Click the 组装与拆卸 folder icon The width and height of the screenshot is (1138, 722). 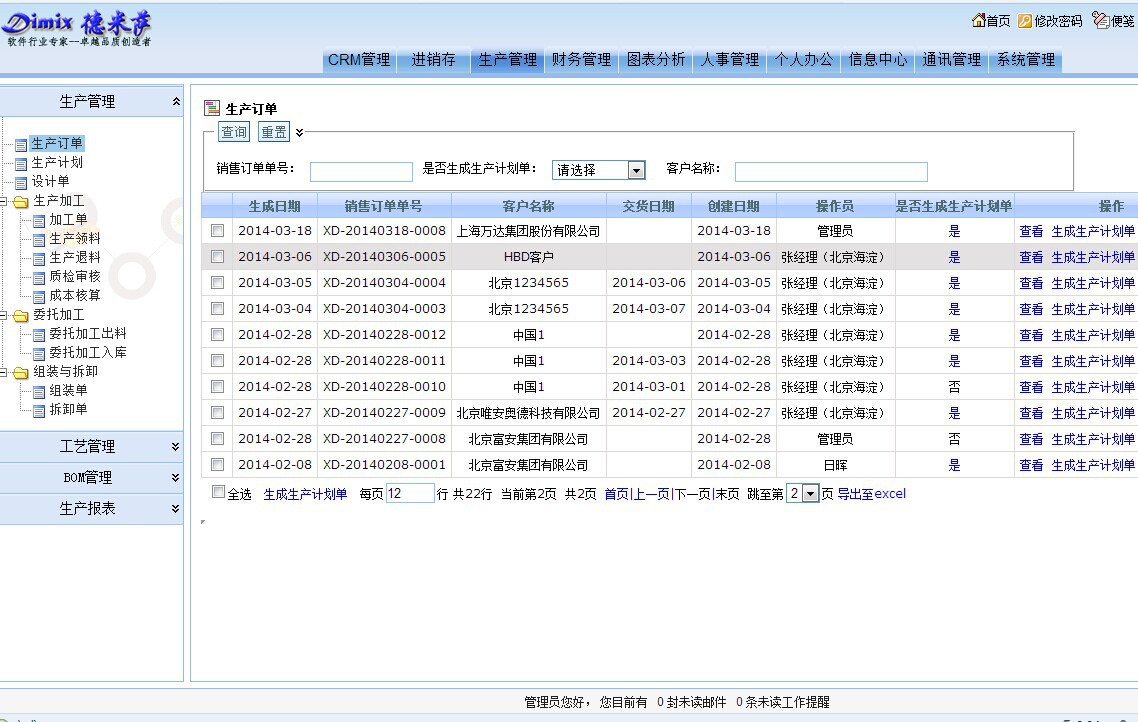(21, 372)
